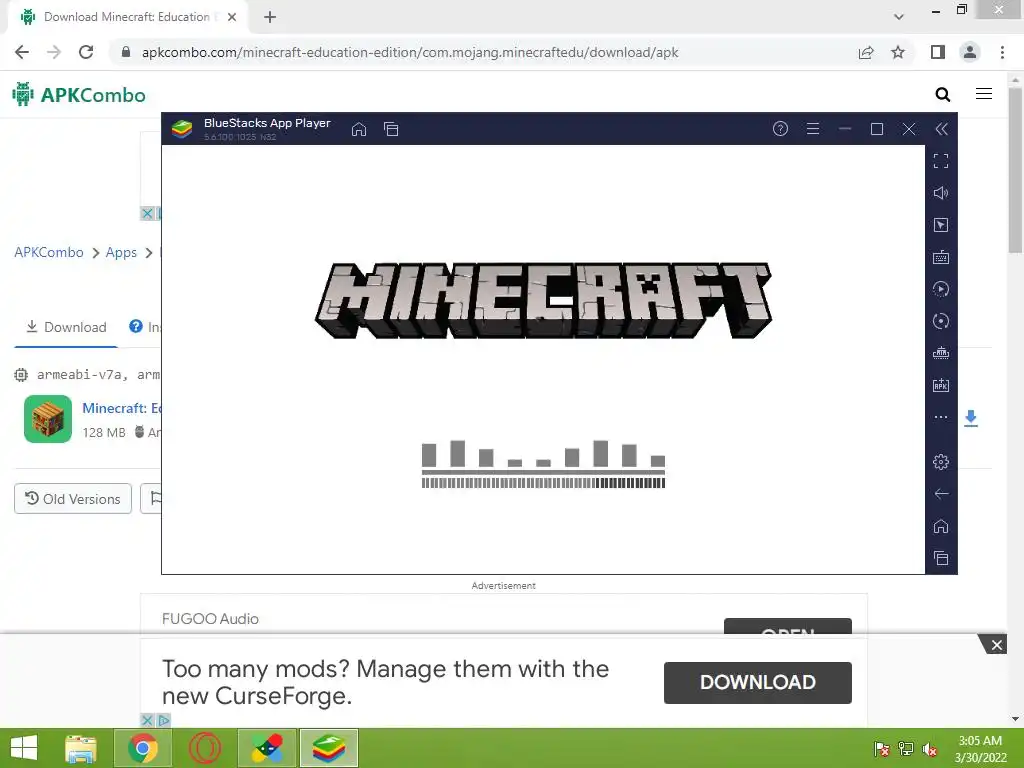Open the APKCombo search icon
1024x768 pixels.
[x=942, y=95]
